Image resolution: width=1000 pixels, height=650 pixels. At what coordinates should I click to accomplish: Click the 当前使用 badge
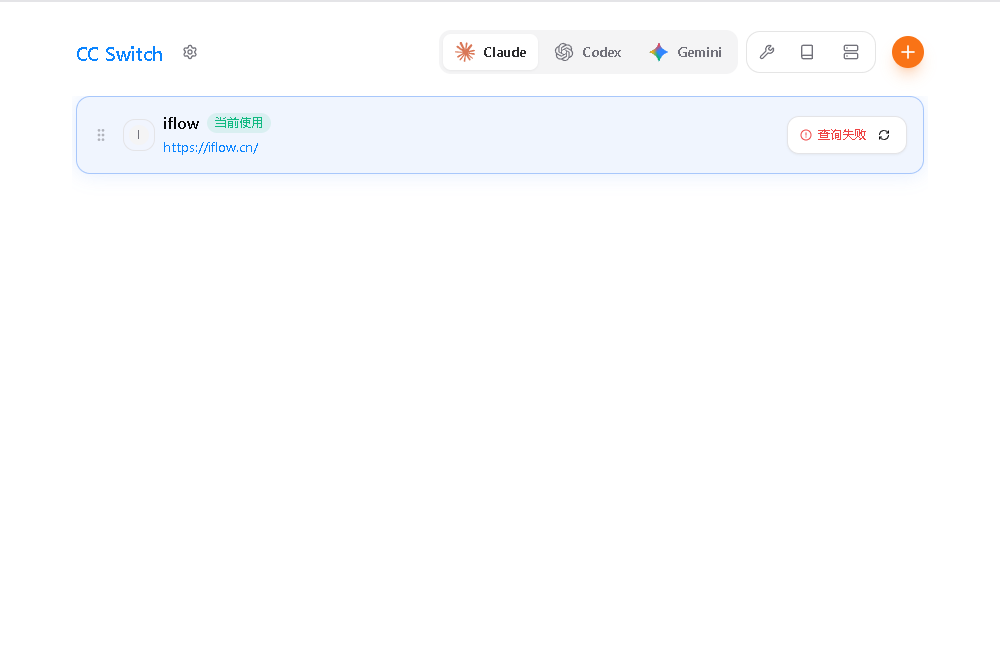coord(239,123)
